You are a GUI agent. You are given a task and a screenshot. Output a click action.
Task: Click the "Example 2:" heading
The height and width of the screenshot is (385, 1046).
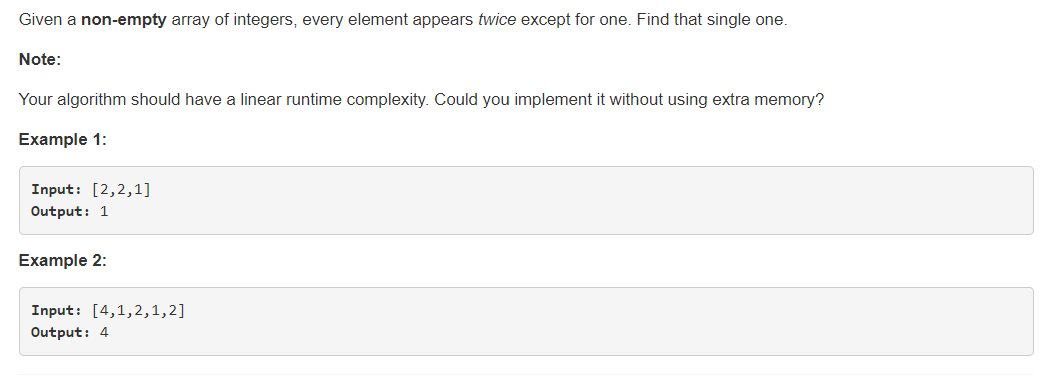tap(63, 261)
